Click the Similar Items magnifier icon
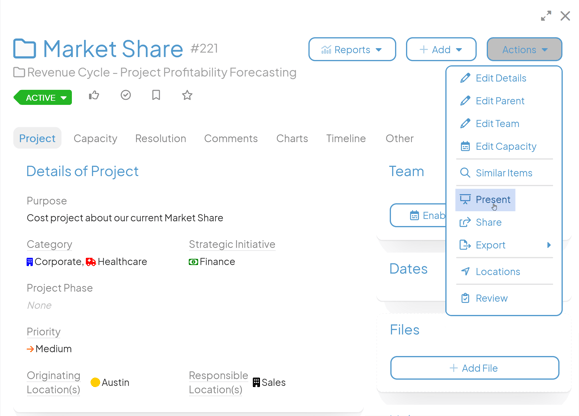Viewport: 579px width, 416px height. coord(465,173)
